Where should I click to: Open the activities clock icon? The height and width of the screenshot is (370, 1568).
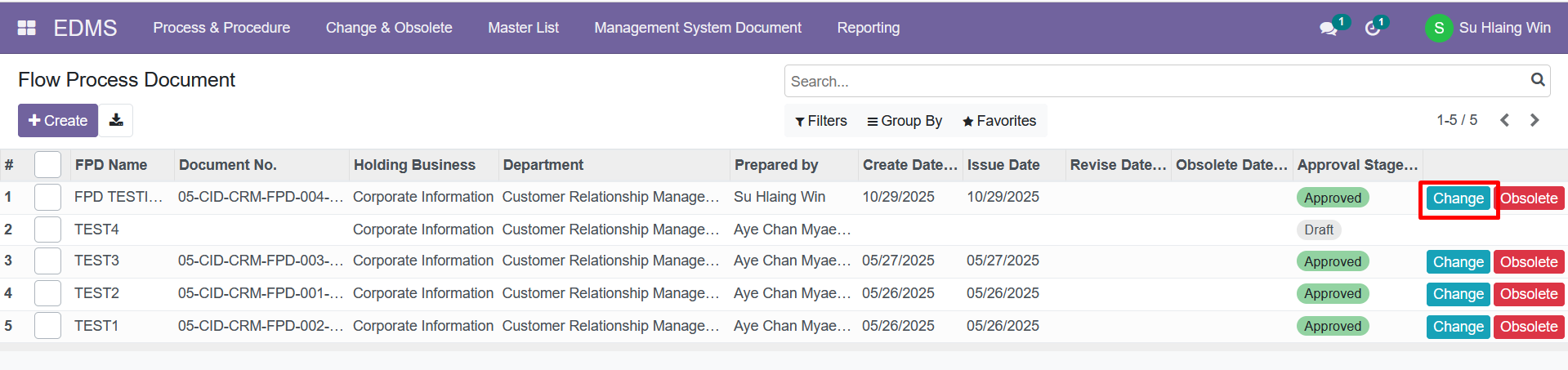point(1373,28)
